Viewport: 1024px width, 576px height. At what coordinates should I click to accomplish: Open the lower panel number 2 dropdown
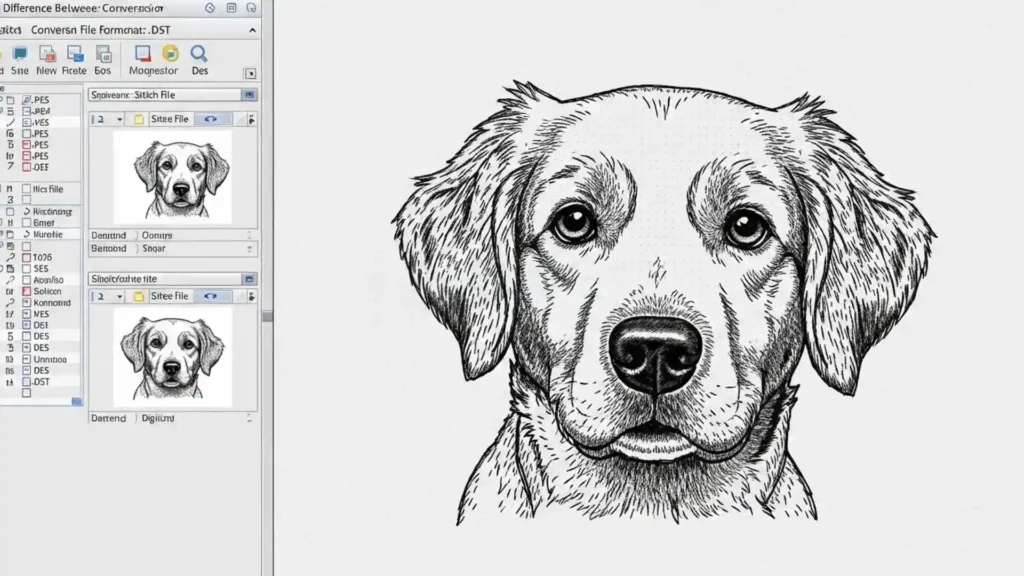[120, 296]
